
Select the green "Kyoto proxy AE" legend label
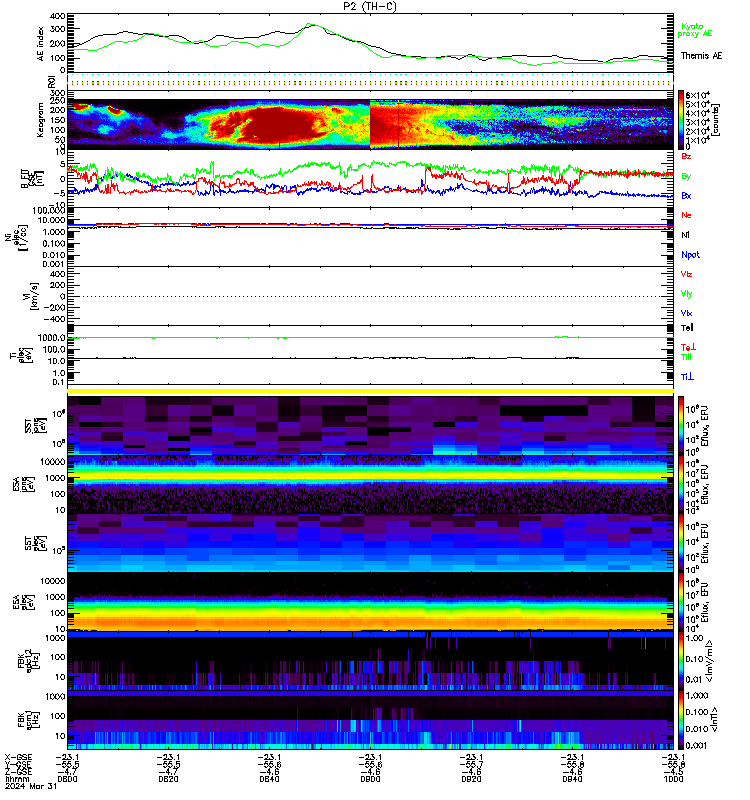694,30
